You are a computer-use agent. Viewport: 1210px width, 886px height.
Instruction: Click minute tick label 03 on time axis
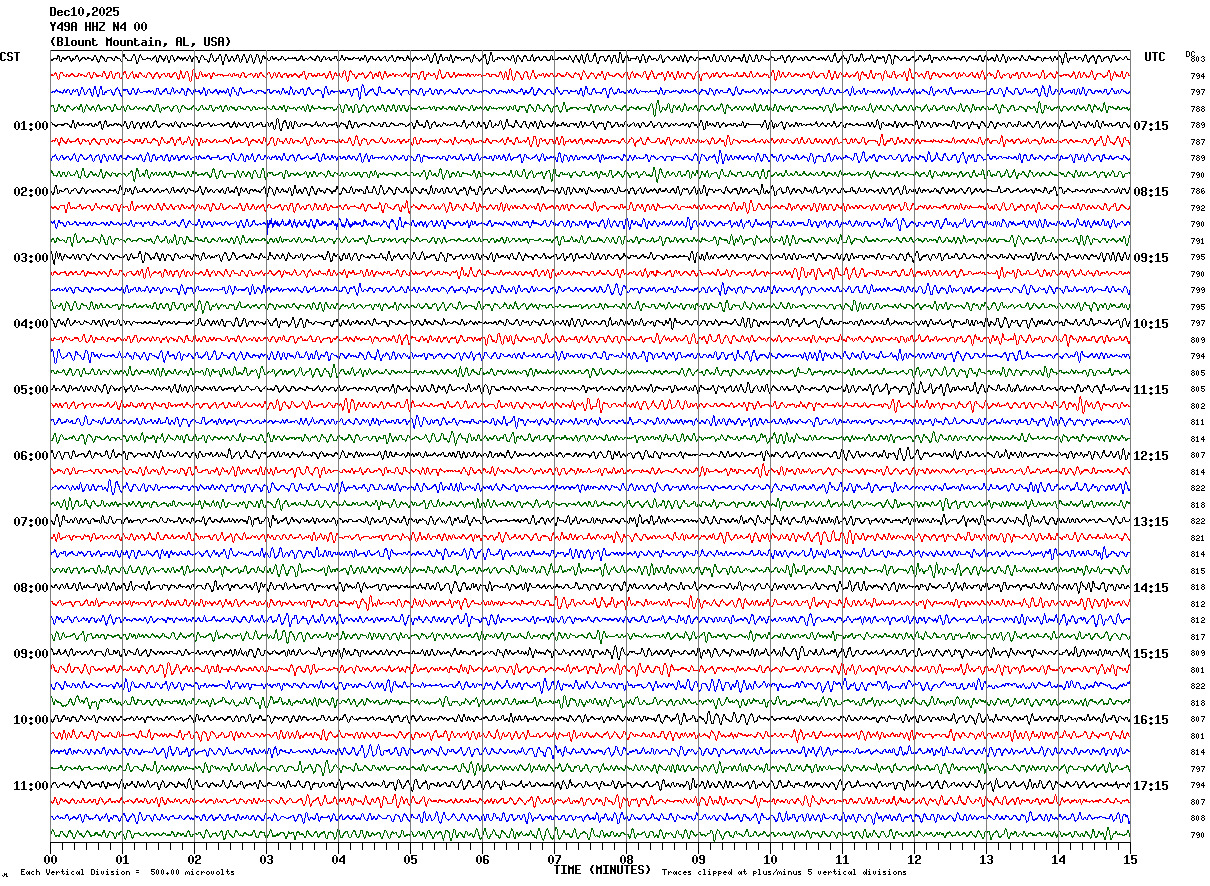click(266, 859)
